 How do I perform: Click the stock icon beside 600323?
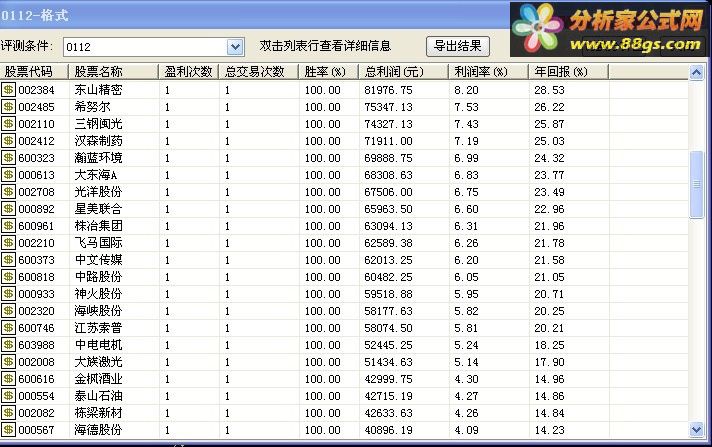tap(8, 158)
